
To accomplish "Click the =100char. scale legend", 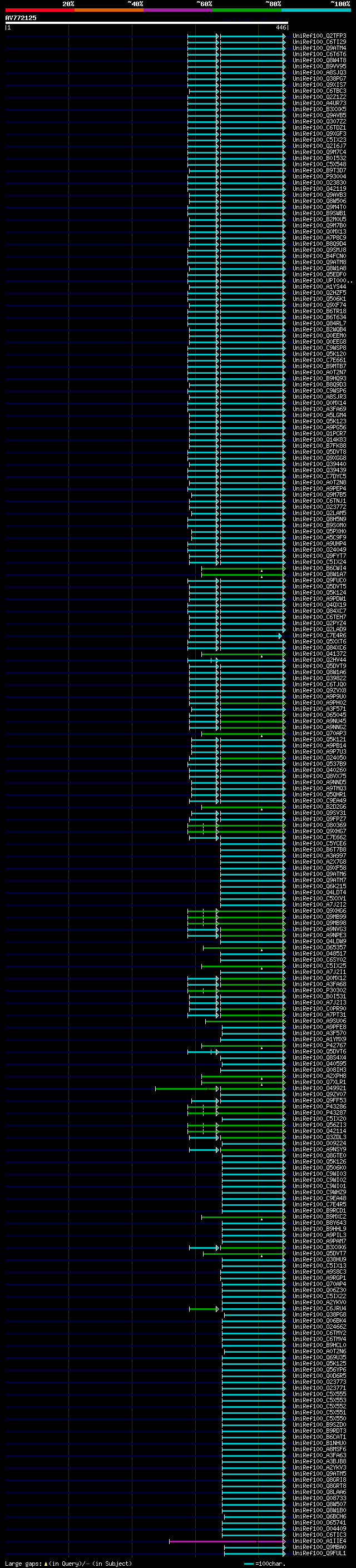I will [x=265, y=1563].
